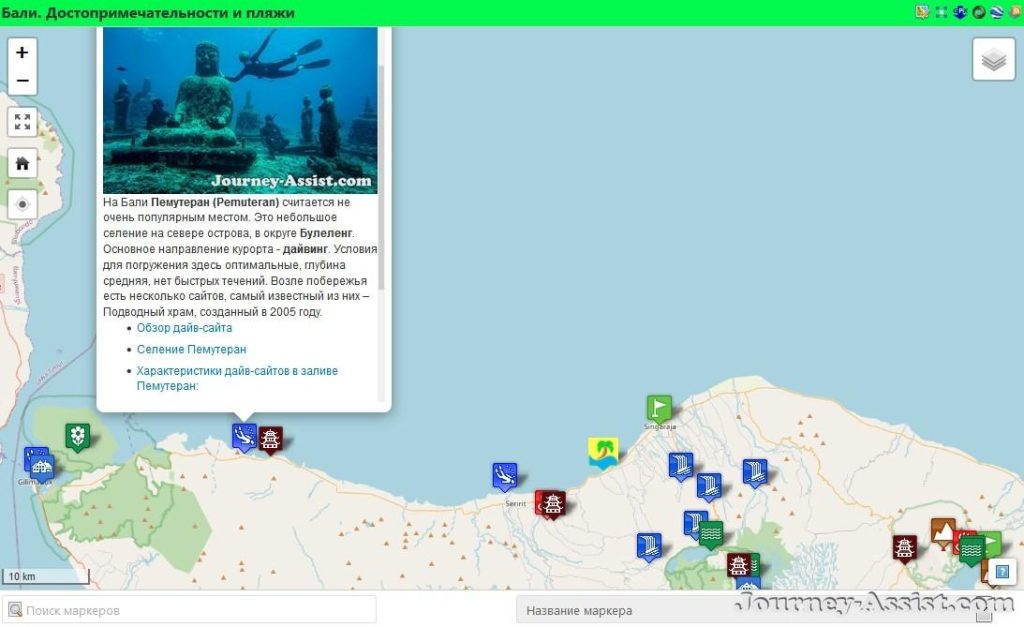Image resolution: width=1024 pixels, height=627 pixels.
Task: Select the temple marker below Seririt
Action: coord(552,504)
